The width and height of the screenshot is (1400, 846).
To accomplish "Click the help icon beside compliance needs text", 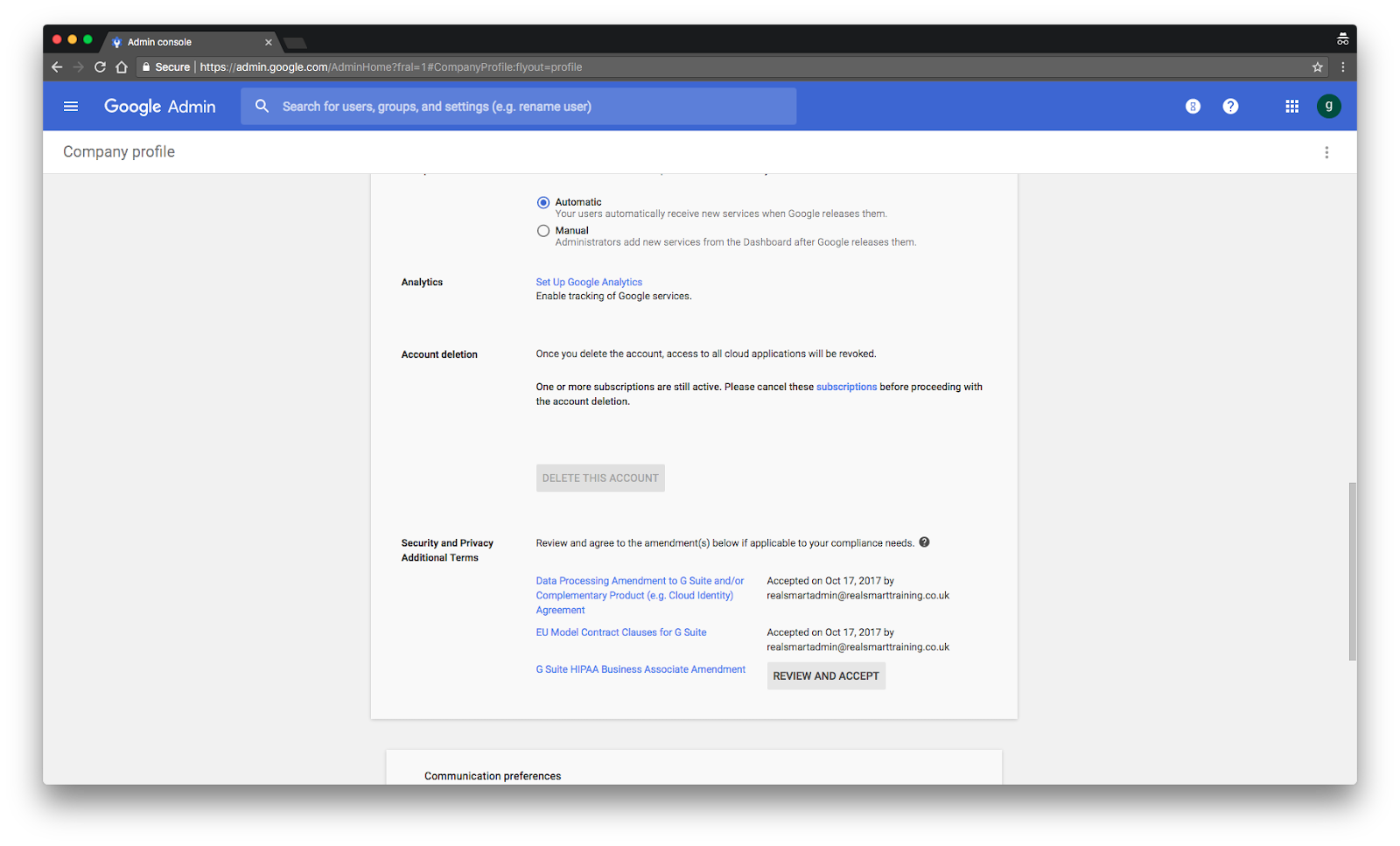I will (x=924, y=542).
